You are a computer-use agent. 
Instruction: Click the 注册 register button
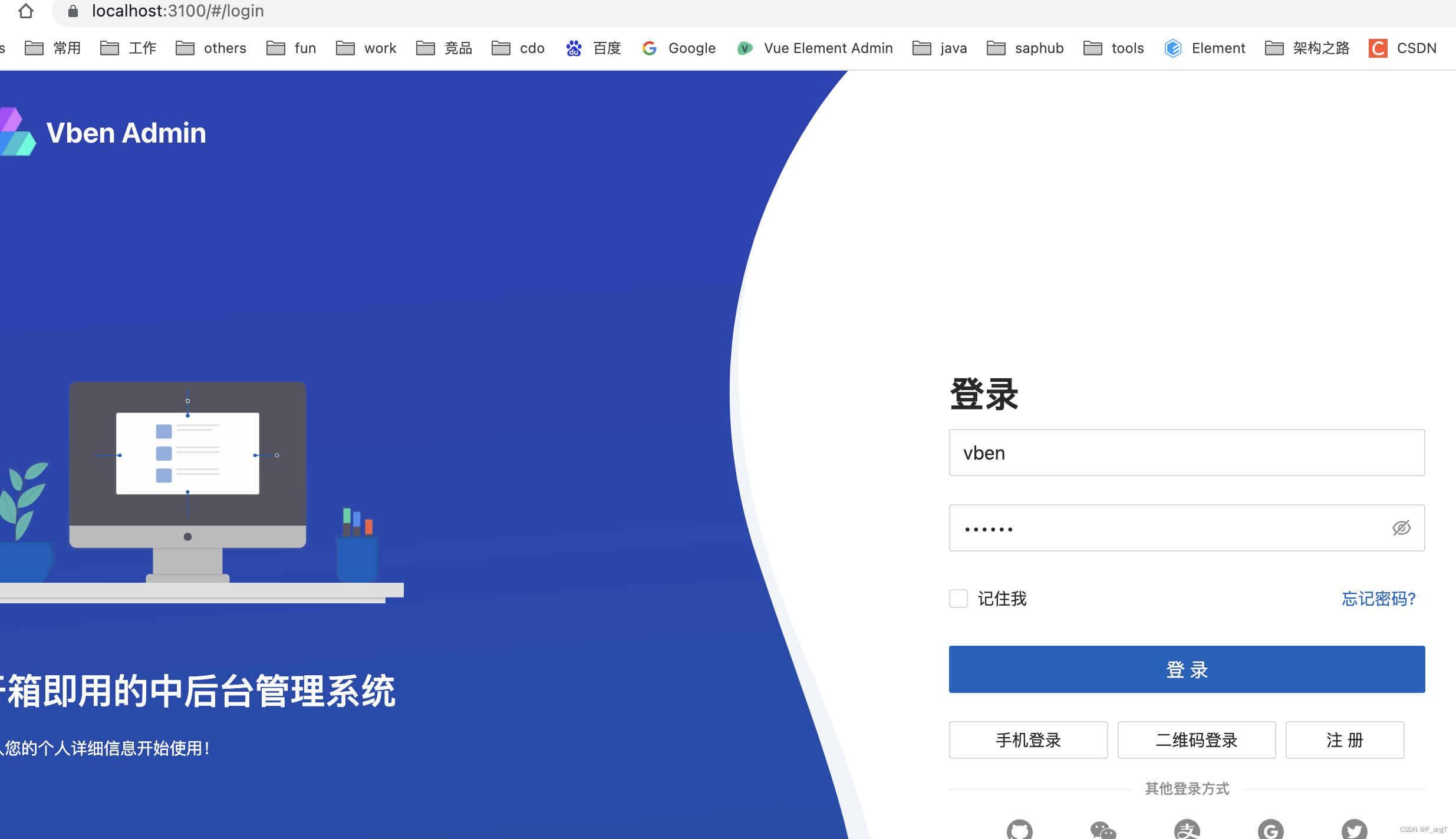coord(1345,740)
